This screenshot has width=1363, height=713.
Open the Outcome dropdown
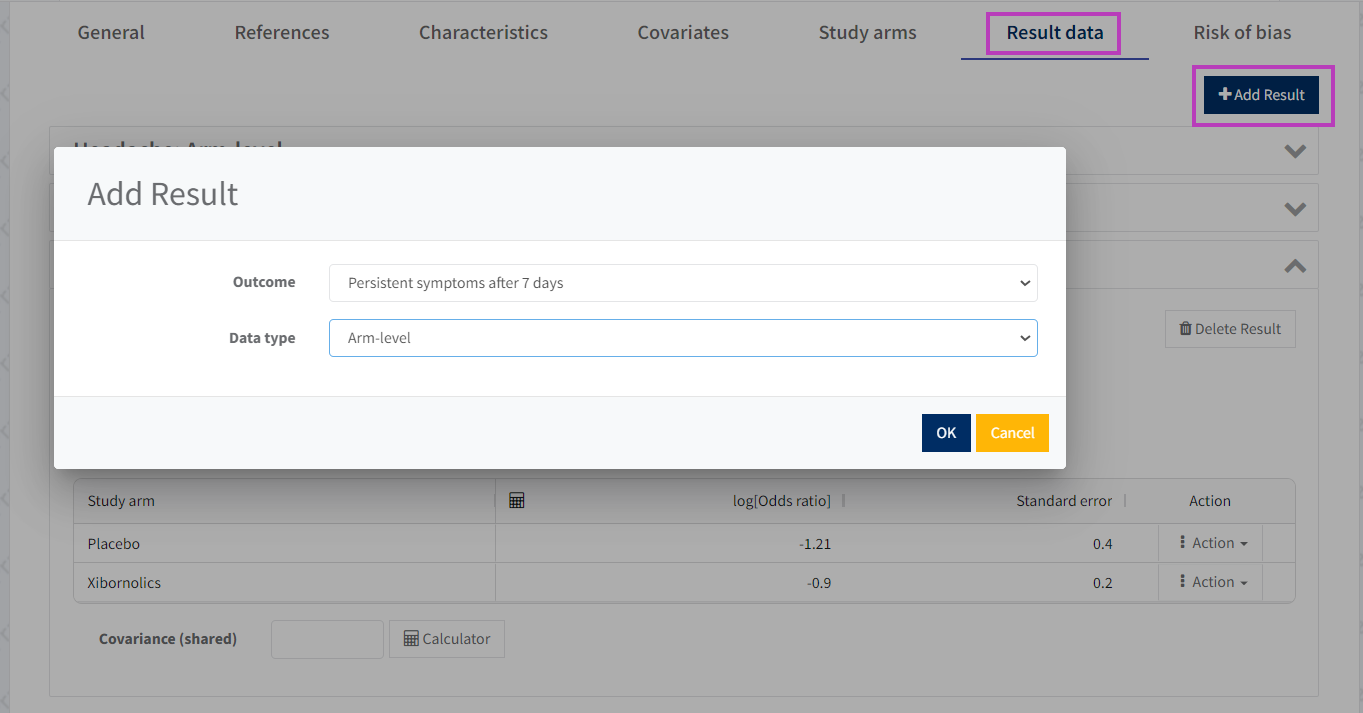[x=683, y=283]
